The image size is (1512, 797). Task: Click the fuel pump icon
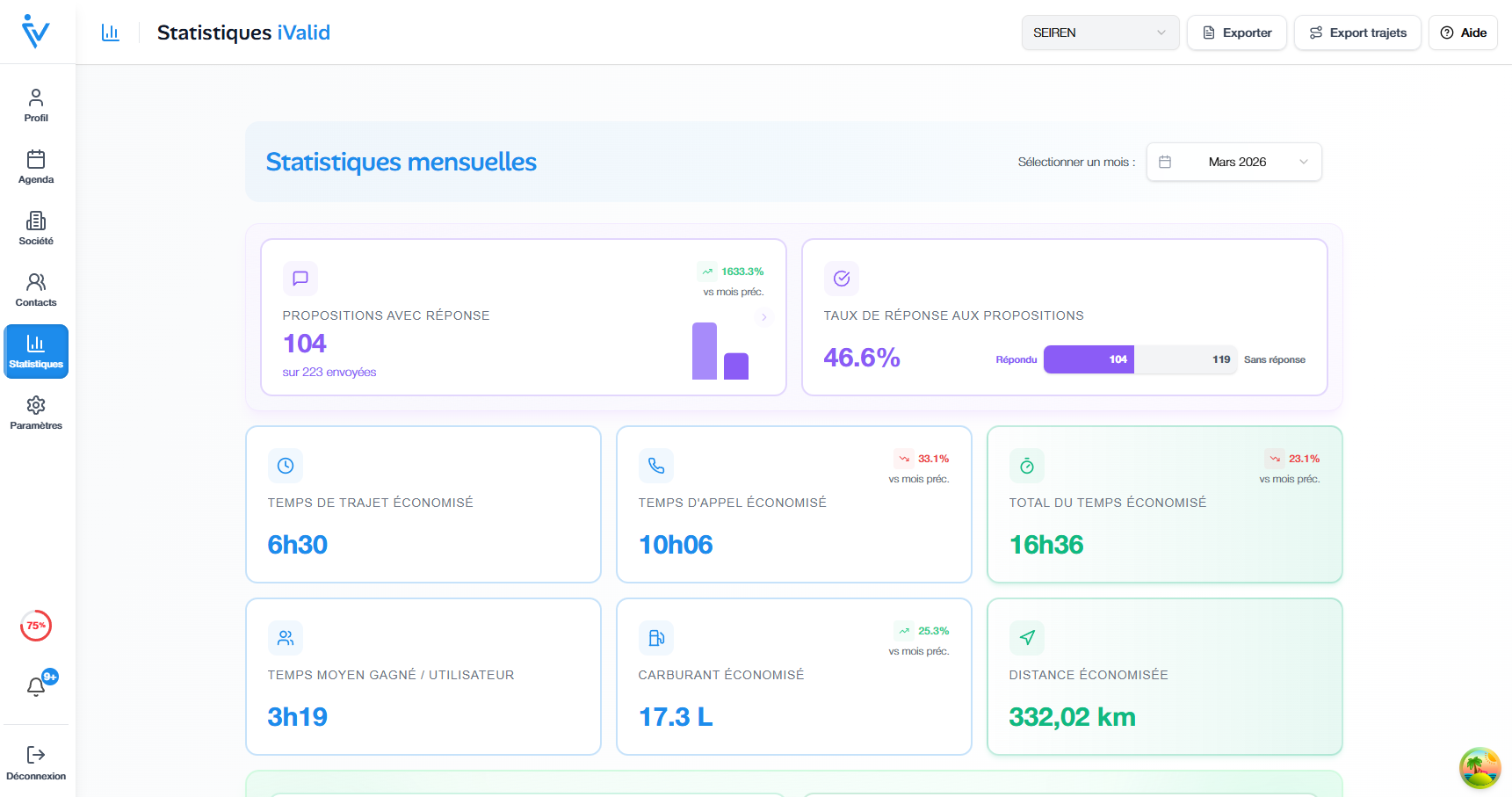[656, 638]
